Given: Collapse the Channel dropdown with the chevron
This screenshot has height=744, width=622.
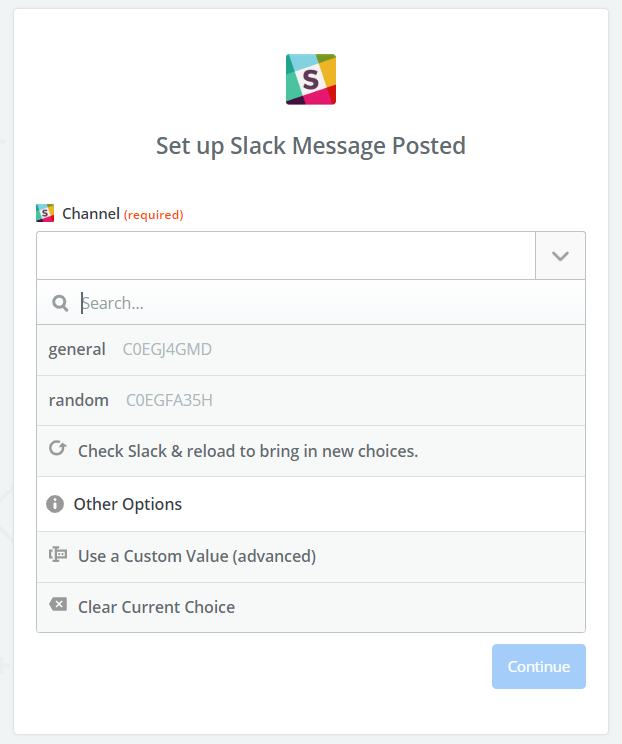Looking at the screenshot, I should click(x=560, y=256).
